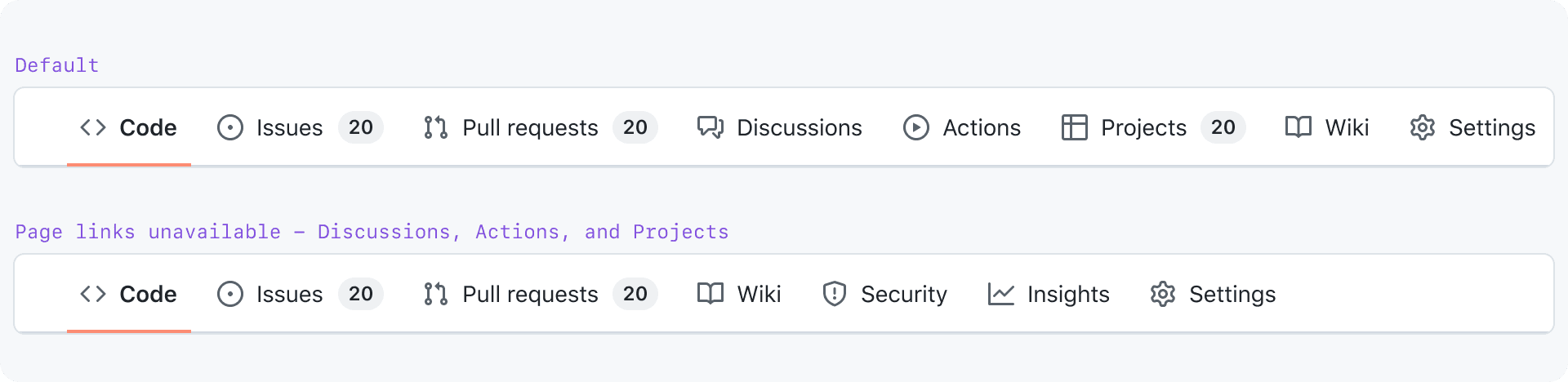Click the Projects count badge showing 20

click(1223, 127)
